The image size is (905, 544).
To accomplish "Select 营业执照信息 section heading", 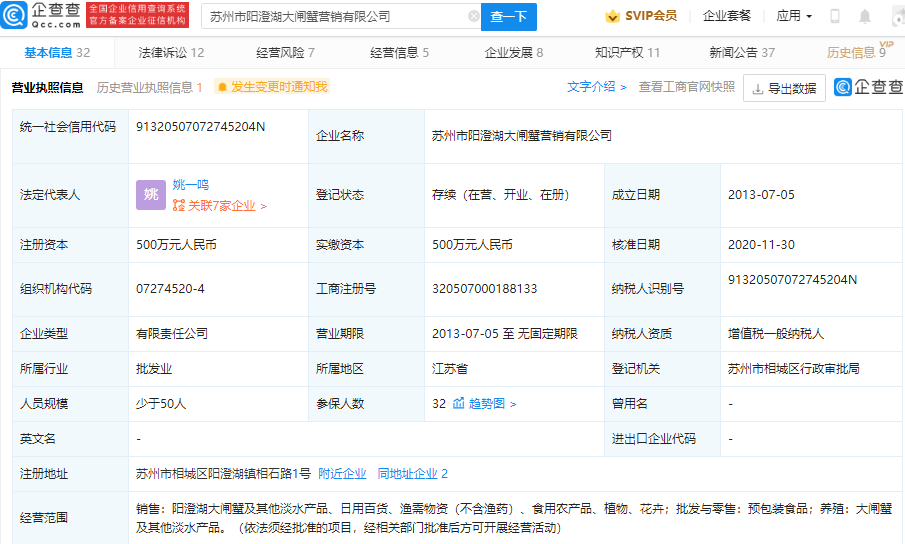I will pyautogui.click(x=47, y=88).
